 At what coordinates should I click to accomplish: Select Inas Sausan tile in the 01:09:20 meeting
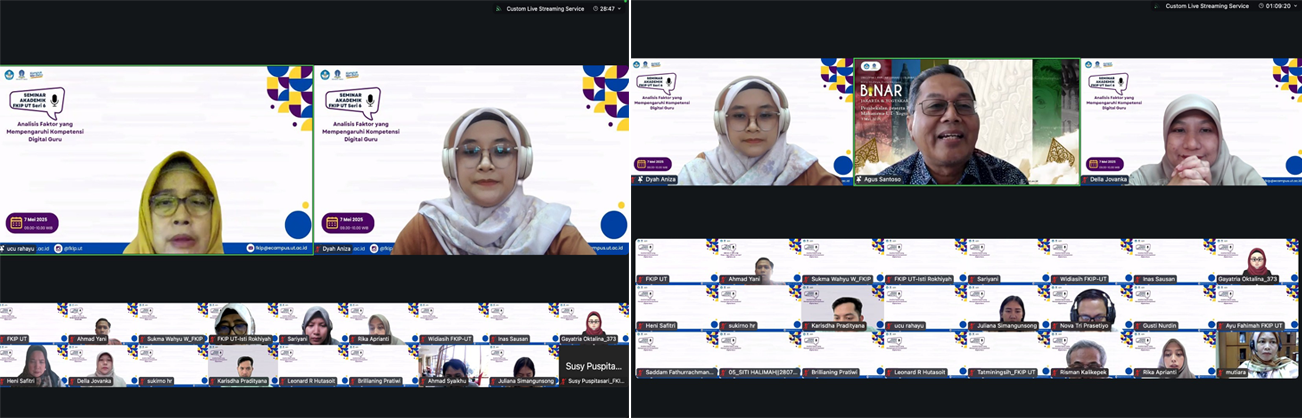(1176, 261)
